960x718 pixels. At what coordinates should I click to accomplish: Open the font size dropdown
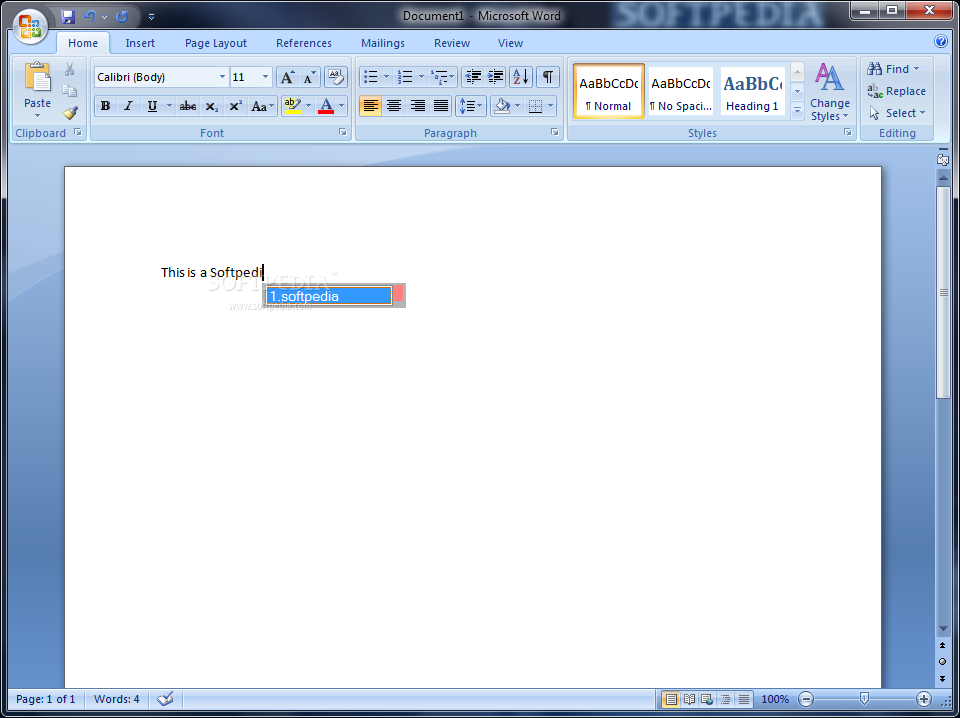click(x=265, y=77)
